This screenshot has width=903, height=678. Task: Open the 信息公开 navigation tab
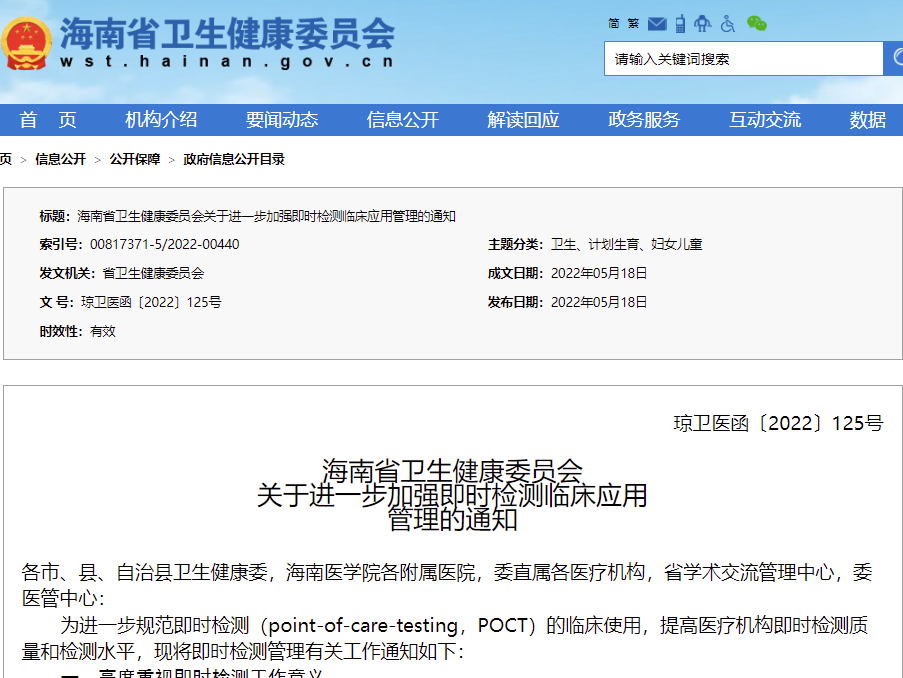pyautogui.click(x=403, y=120)
